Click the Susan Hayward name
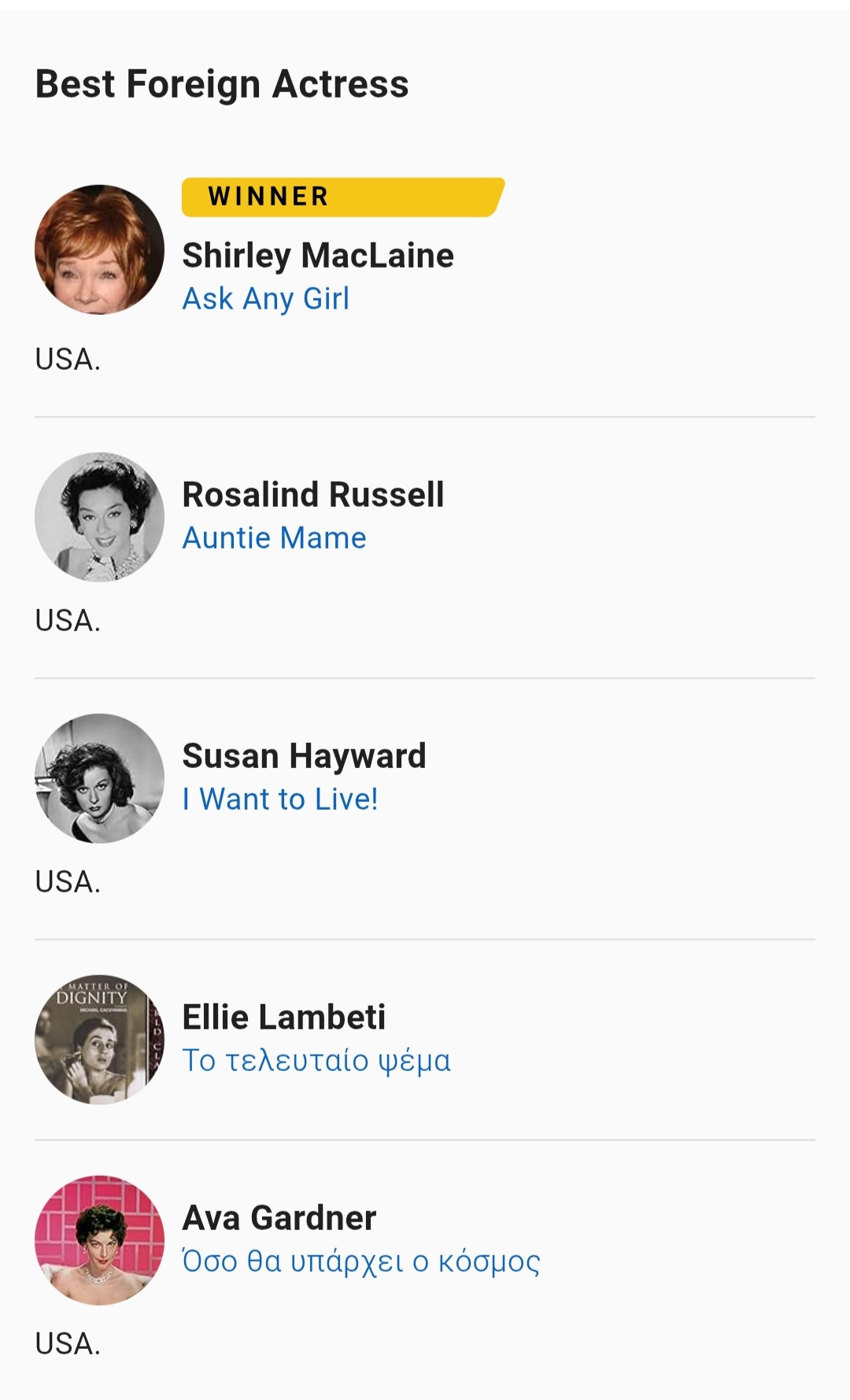850x1400 pixels. 304,756
